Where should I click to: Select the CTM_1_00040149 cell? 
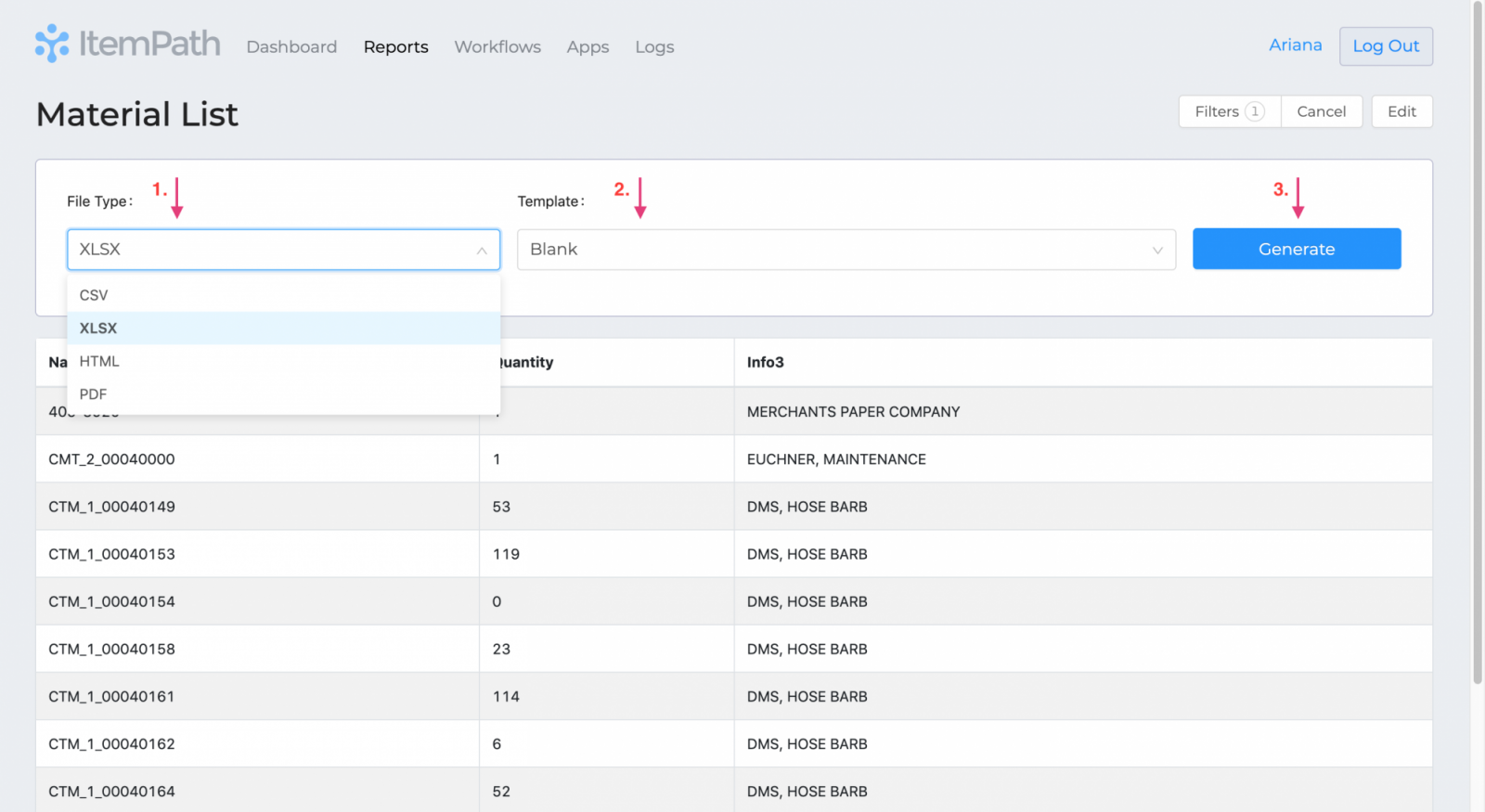(257, 507)
